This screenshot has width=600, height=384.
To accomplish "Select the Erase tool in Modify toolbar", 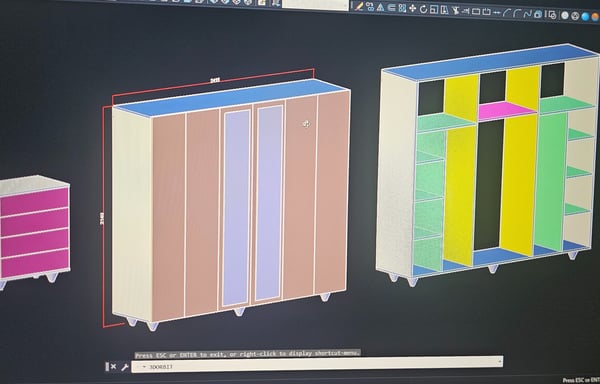I will pyautogui.click(x=359, y=7).
